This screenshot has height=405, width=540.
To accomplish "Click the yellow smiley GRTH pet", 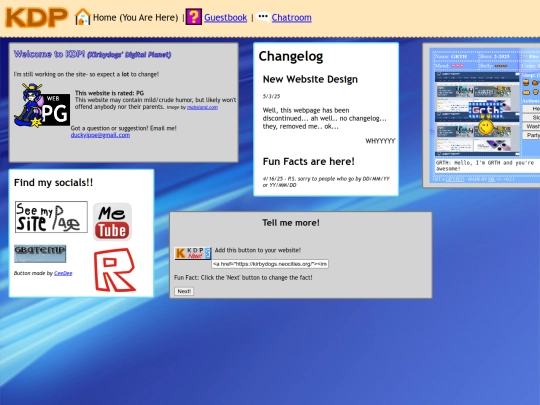I will [486, 127].
